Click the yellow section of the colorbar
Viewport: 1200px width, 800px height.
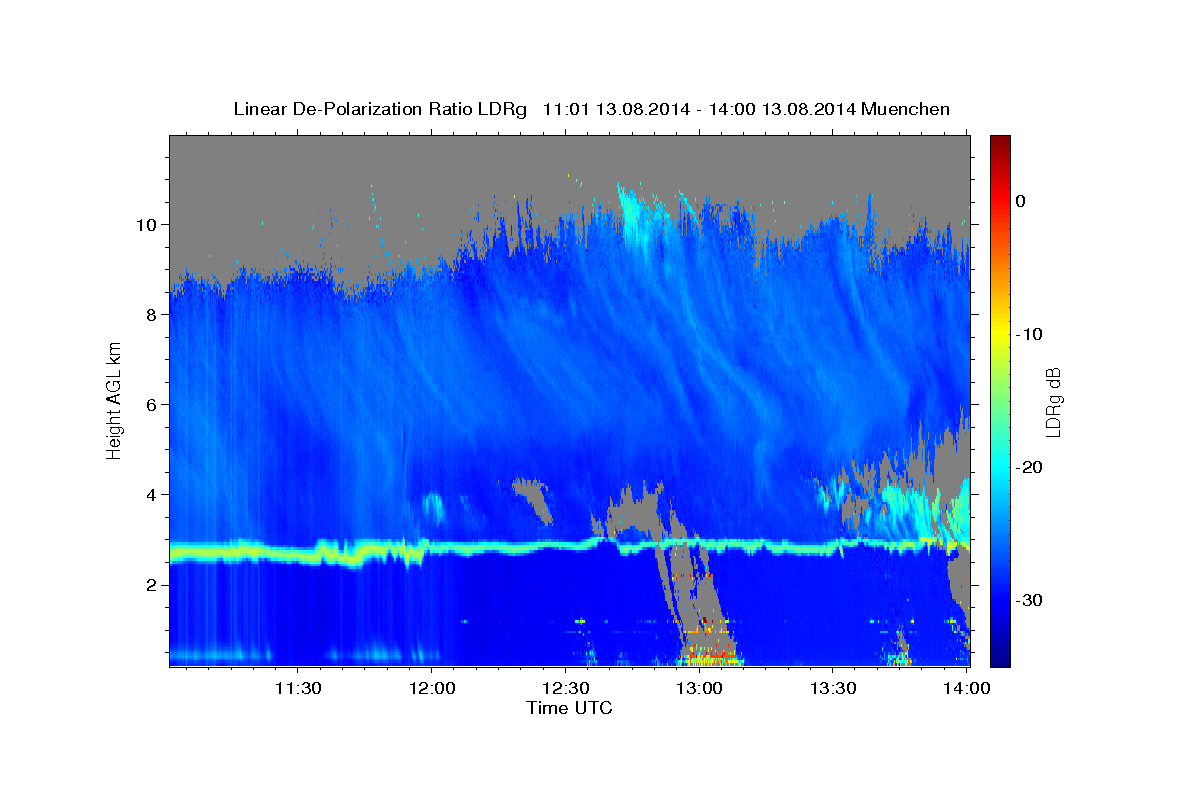coord(999,334)
